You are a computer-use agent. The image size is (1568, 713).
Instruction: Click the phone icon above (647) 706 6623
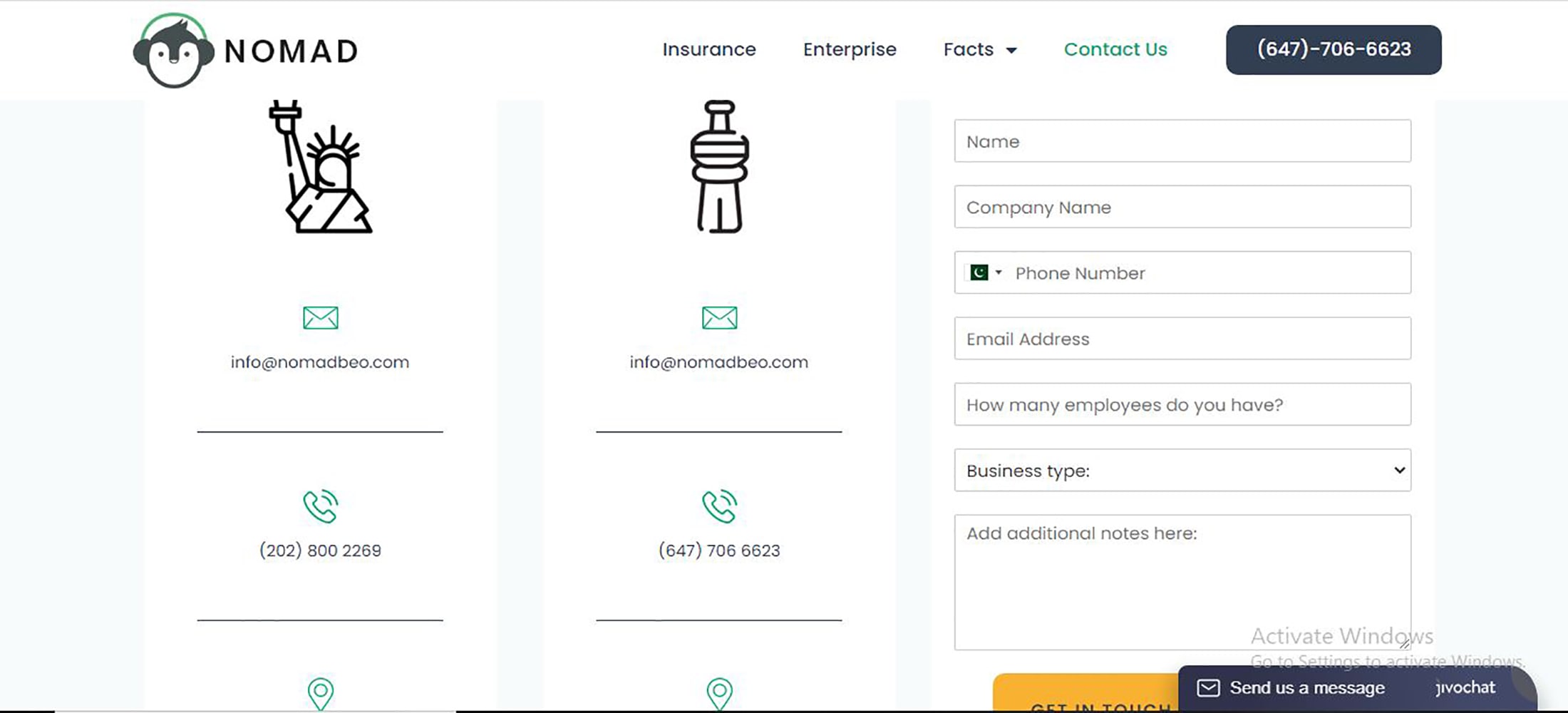tap(719, 506)
